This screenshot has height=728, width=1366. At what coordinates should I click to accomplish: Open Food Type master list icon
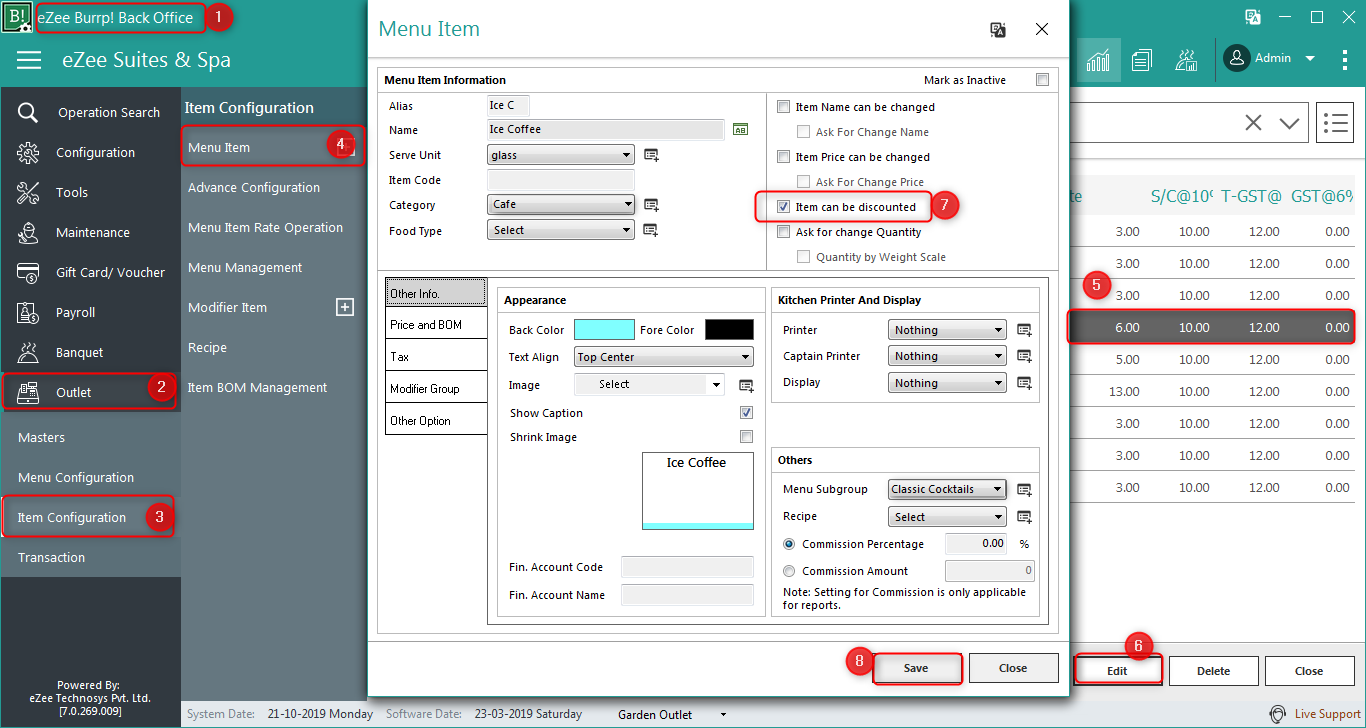coord(651,230)
